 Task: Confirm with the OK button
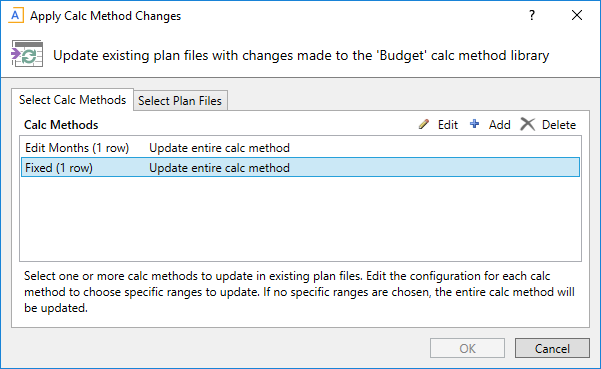tap(467, 348)
